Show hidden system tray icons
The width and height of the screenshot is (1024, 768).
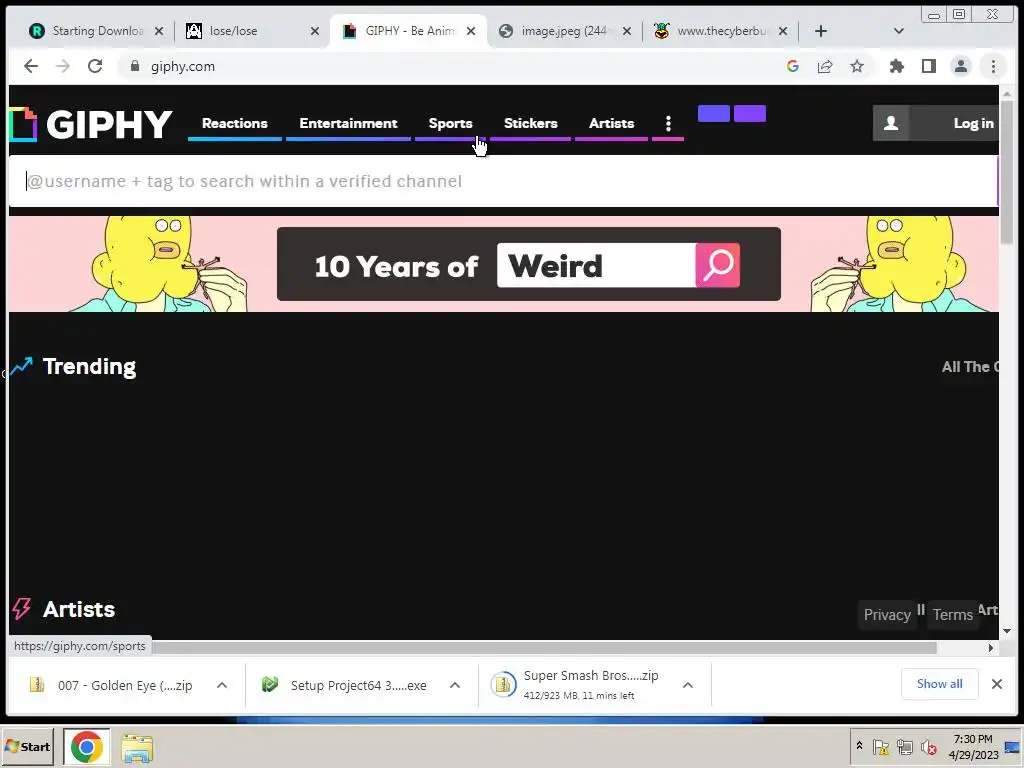pyautogui.click(x=859, y=745)
